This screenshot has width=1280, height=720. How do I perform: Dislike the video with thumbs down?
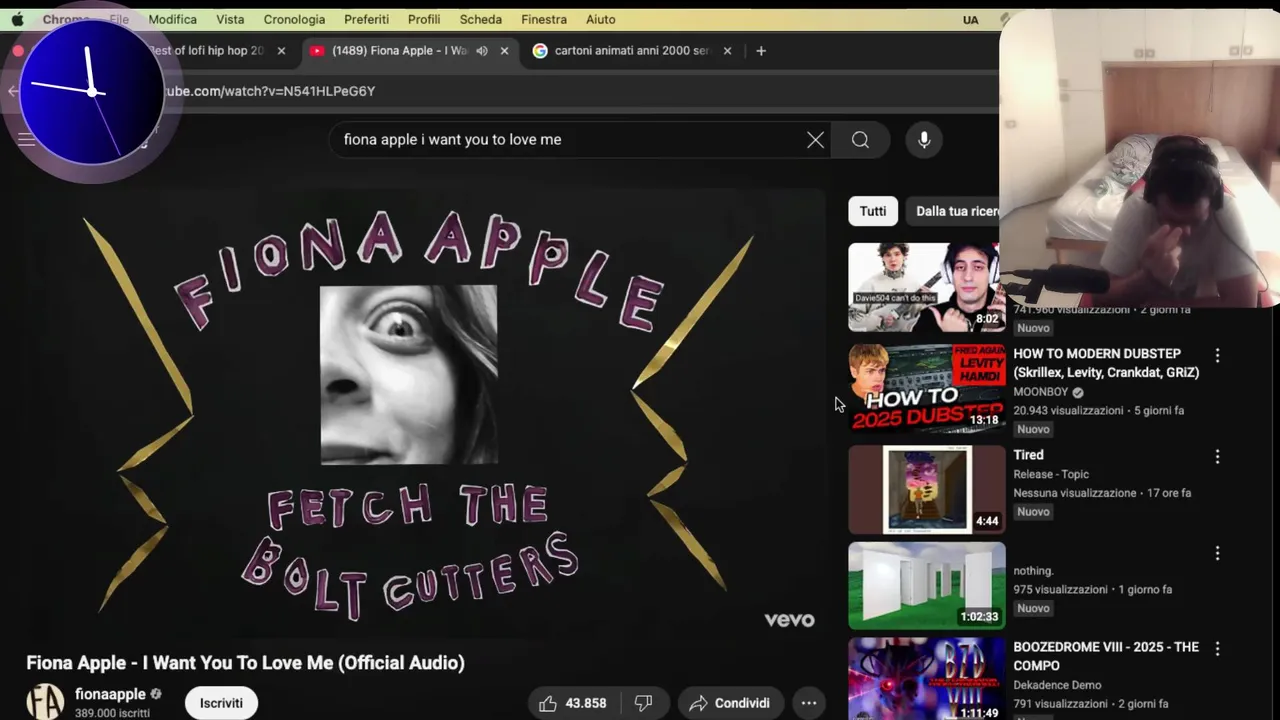click(x=644, y=703)
